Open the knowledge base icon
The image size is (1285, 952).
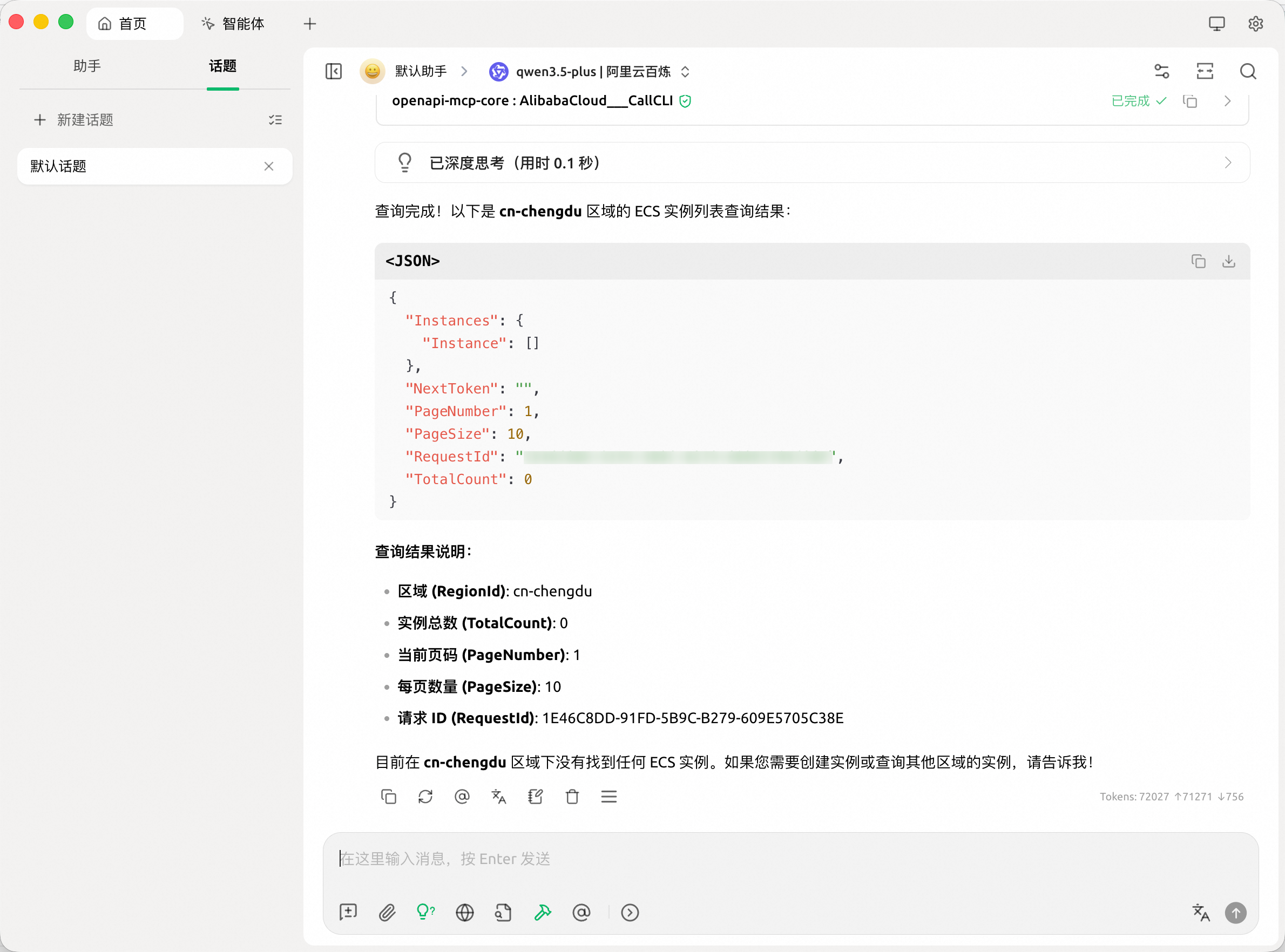click(503, 912)
